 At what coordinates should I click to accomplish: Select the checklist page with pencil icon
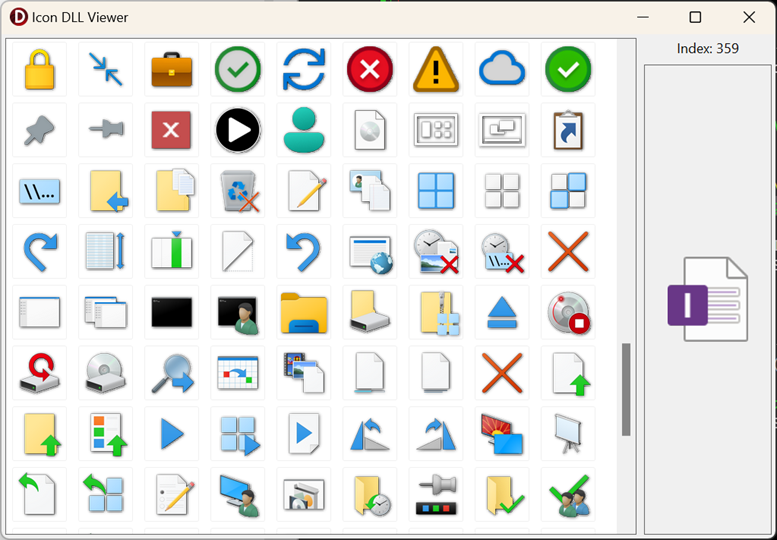(x=173, y=494)
